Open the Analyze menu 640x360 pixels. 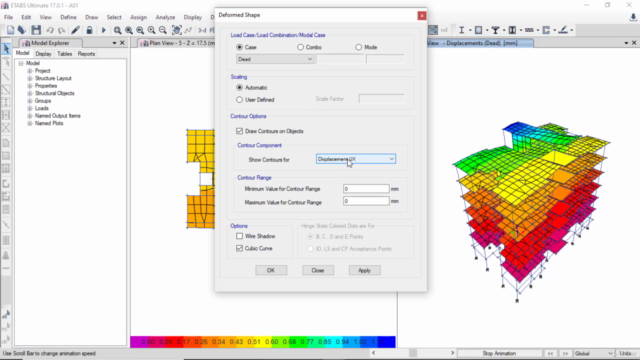tap(165, 17)
